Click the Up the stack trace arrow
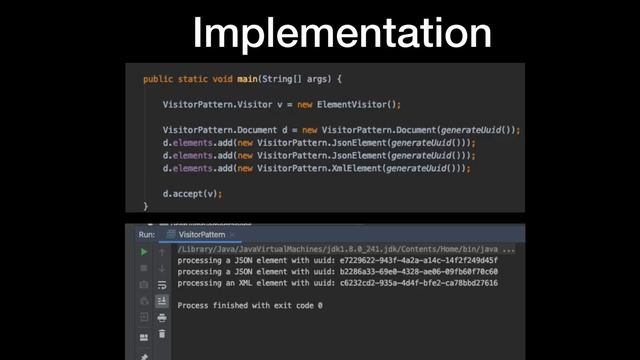This screenshot has height=360, width=640. click(x=162, y=252)
